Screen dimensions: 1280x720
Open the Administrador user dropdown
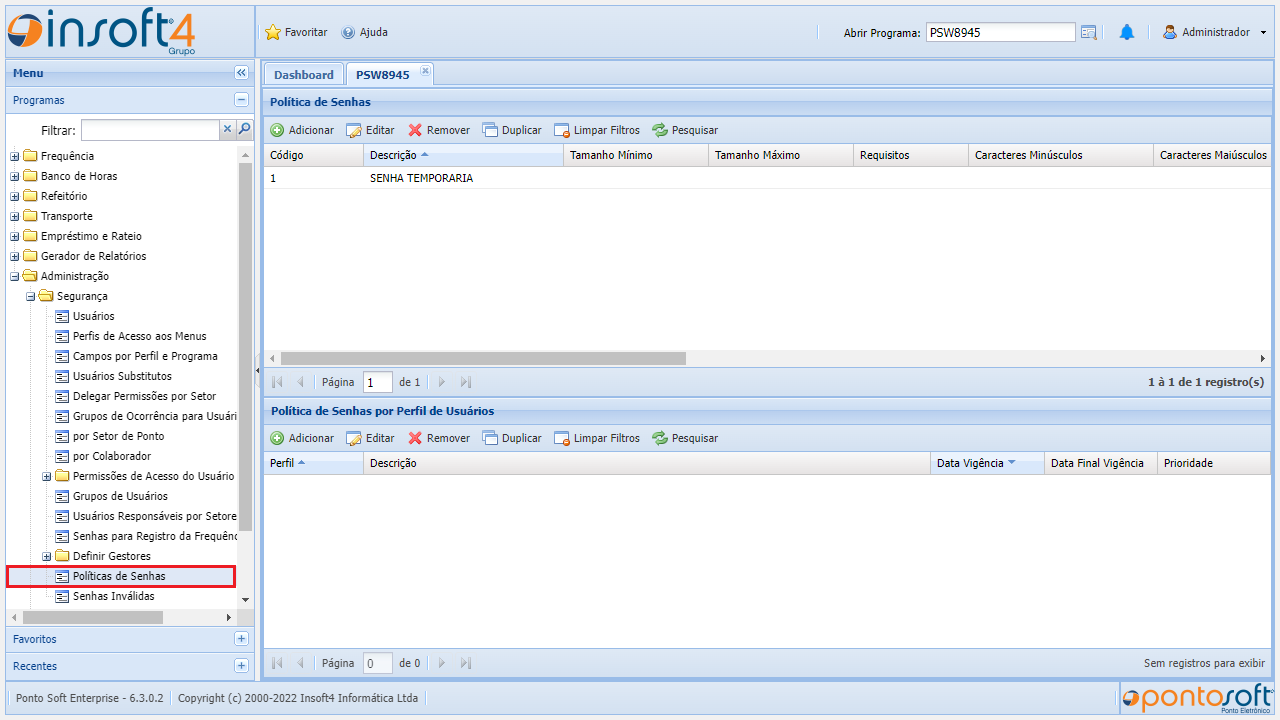click(x=1214, y=32)
